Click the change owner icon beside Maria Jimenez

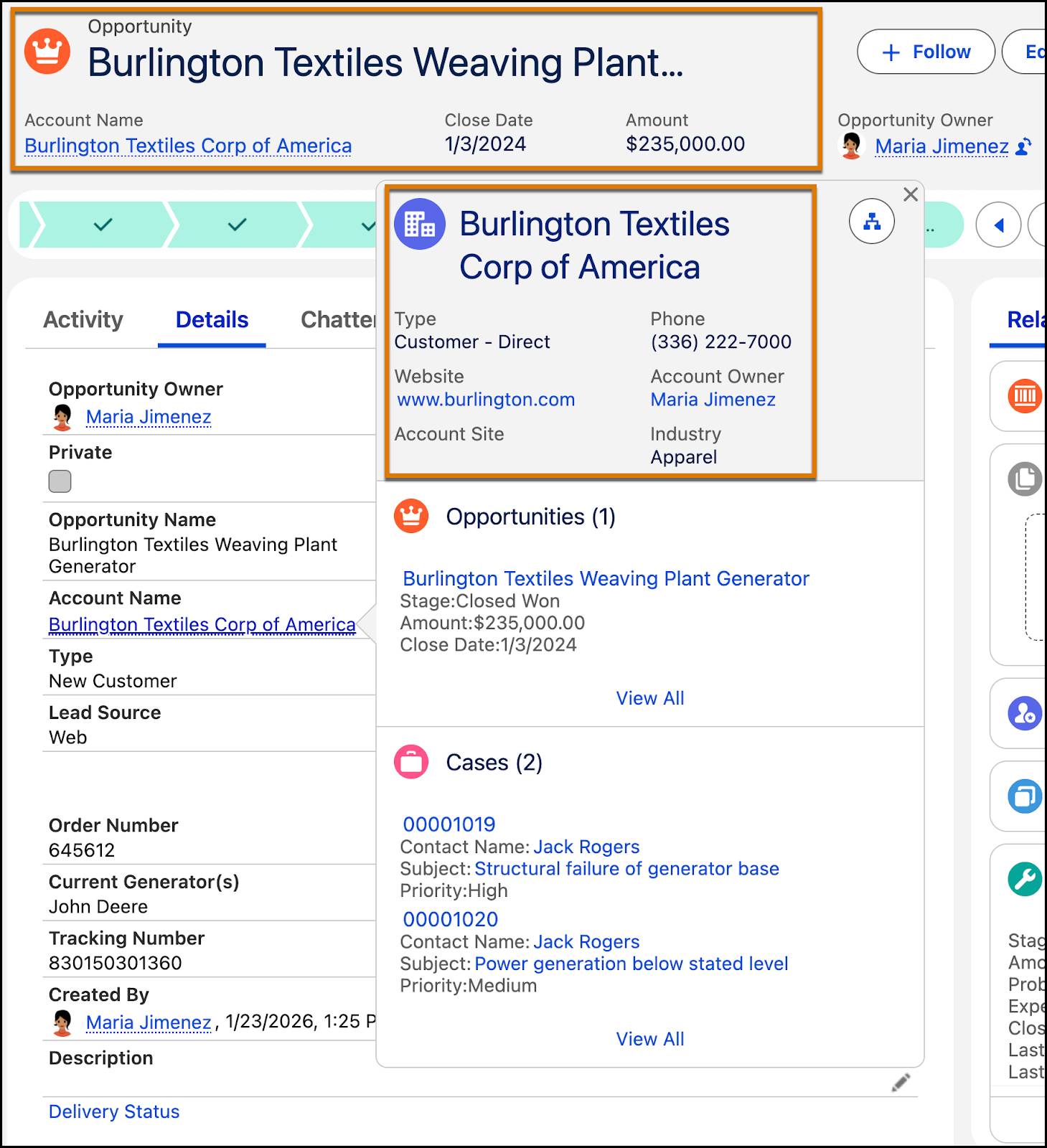(1024, 146)
